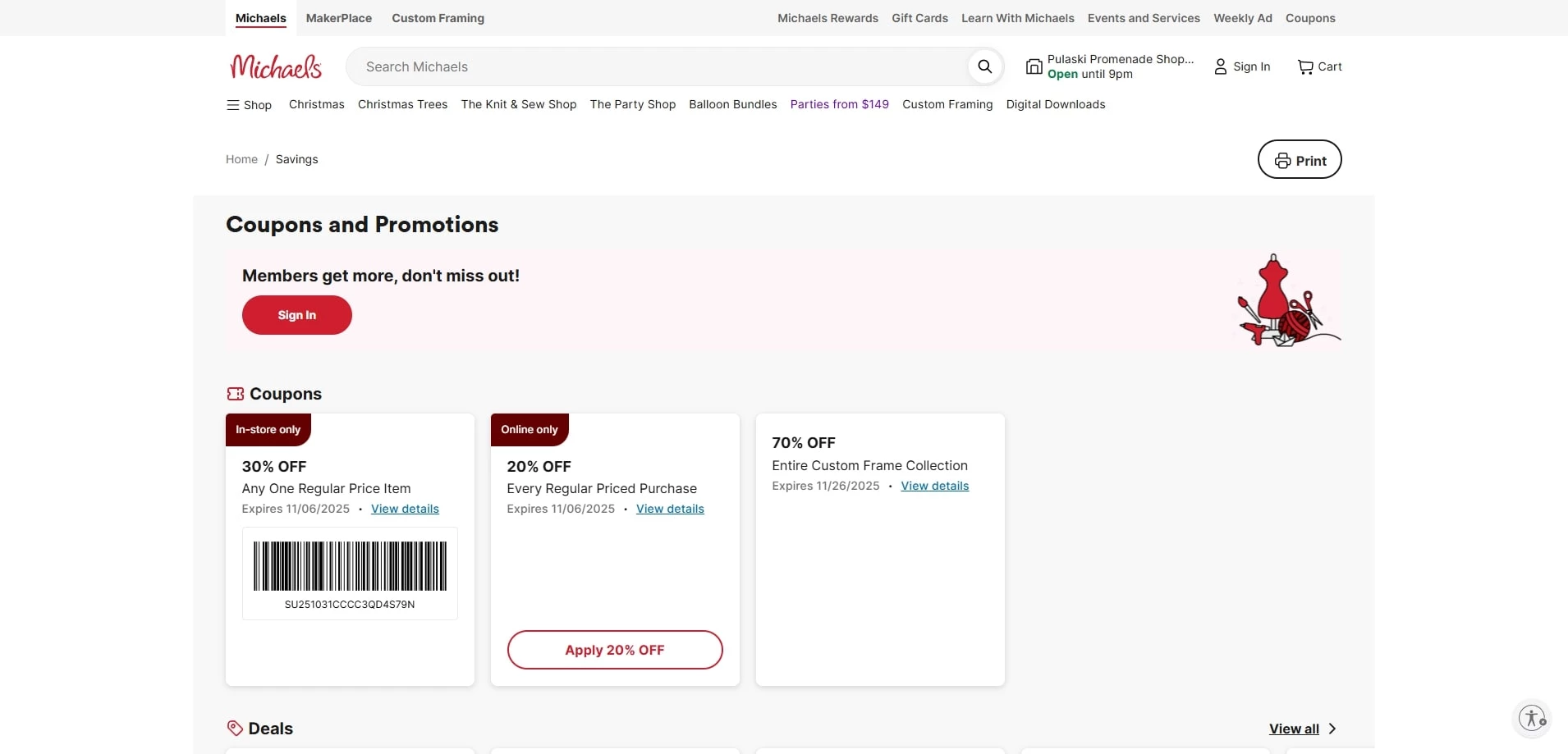Open the Christmas Trees menu item
The width and height of the screenshot is (1568, 754).
coord(402,104)
